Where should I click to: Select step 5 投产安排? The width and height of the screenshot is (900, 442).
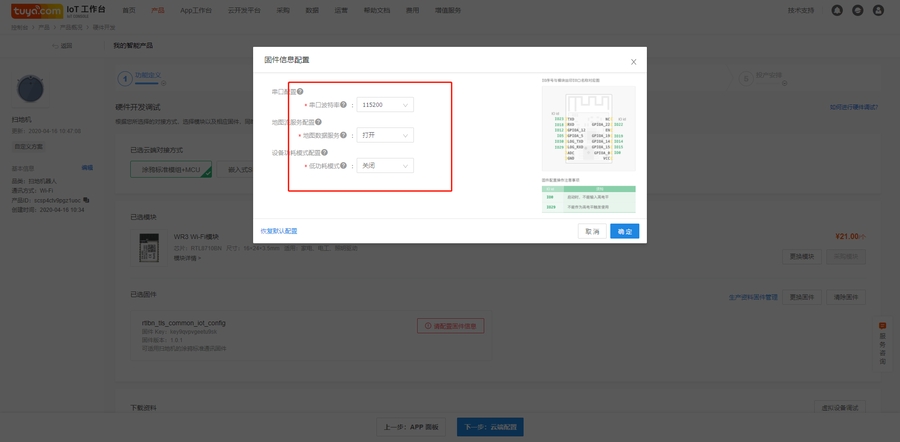pos(763,77)
